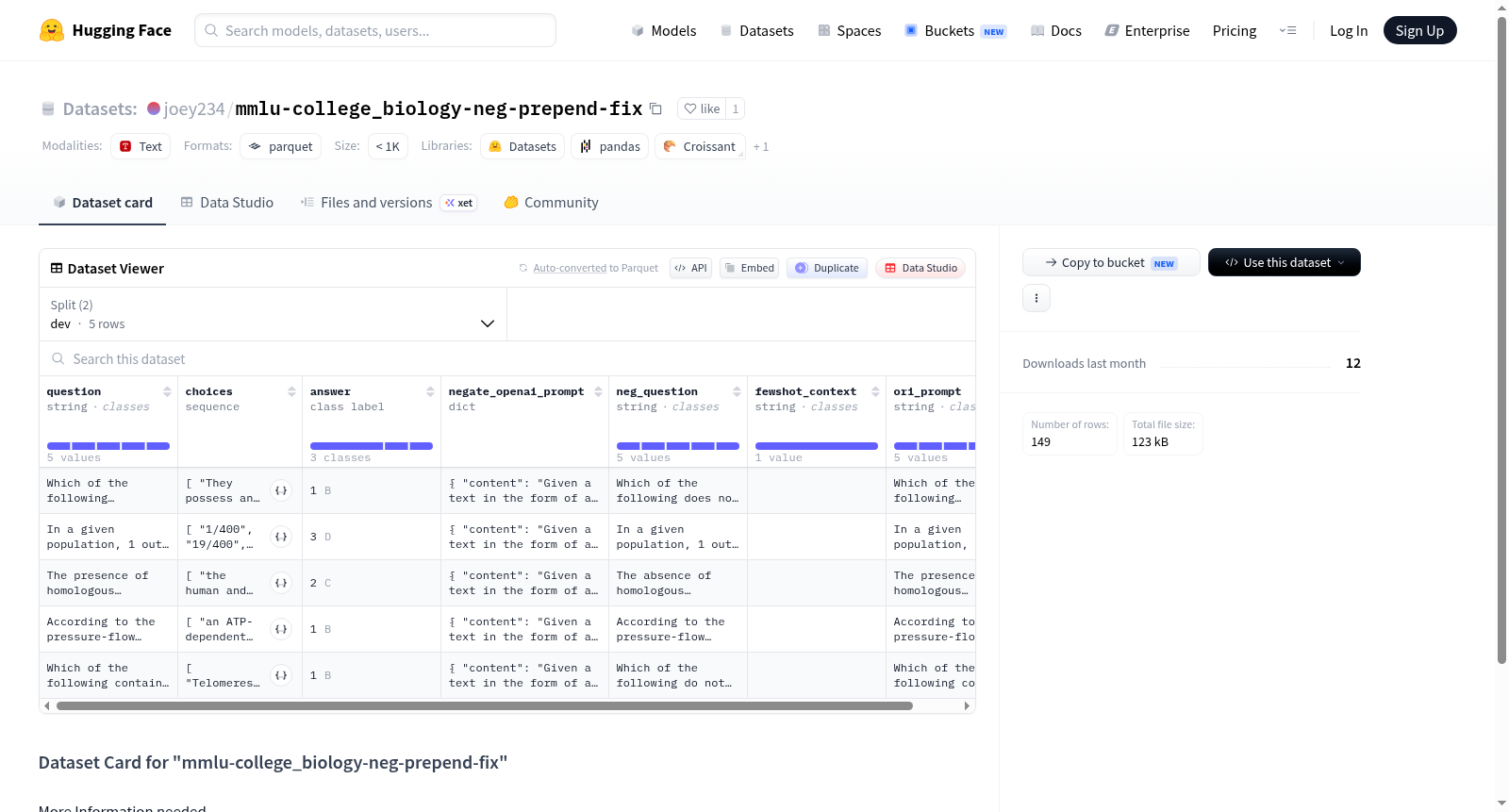1509x812 pixels.
Task: Click the left arrow of horizontal scrollbar
Action: click(46, 705)
